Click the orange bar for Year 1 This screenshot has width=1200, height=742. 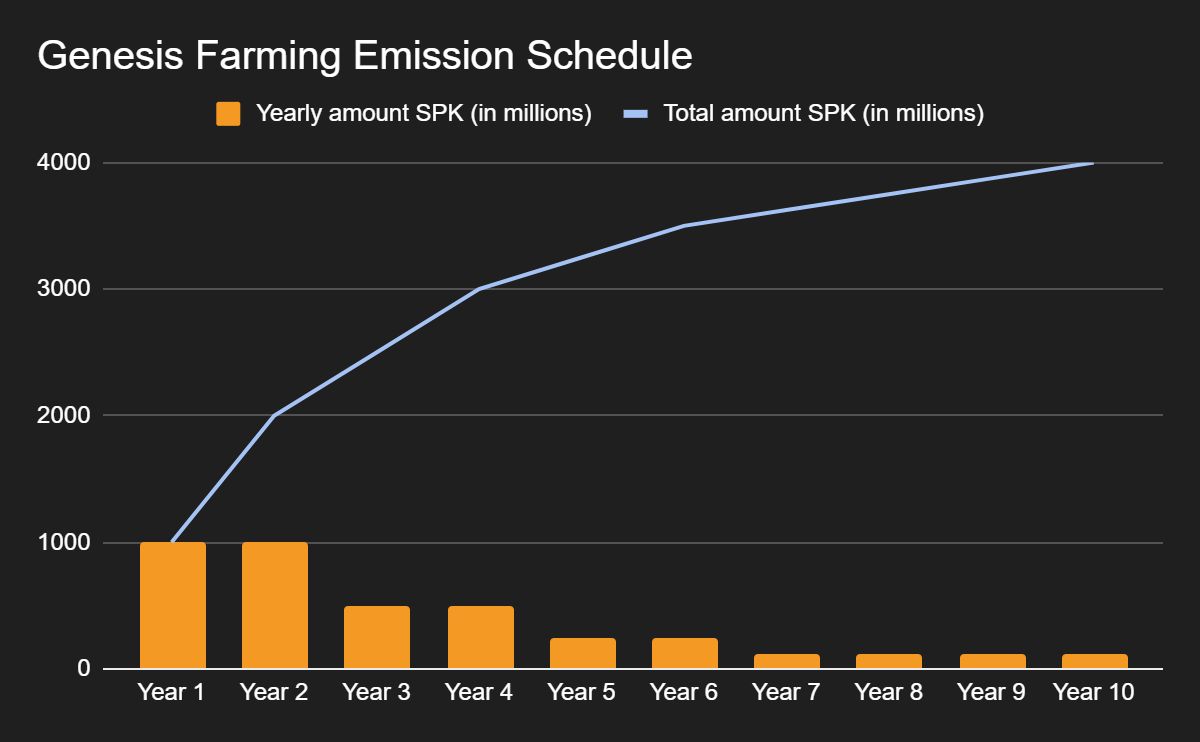[173, 605]
